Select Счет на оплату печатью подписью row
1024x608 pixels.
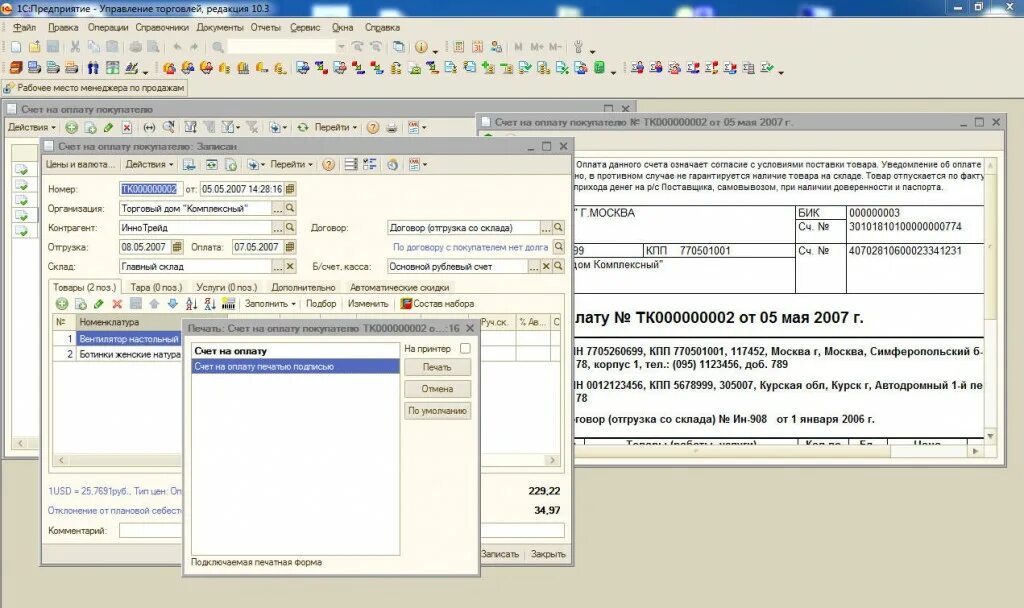(x=295, y=367)
